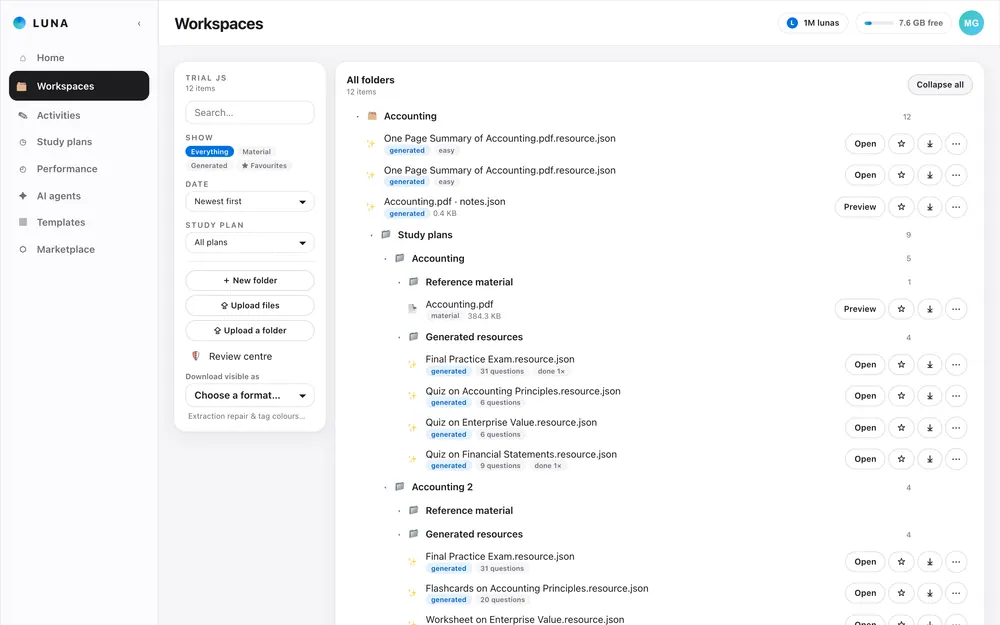Click the Review centre shield icon
Image resolution: width=1000 pixels, height=625 pixels.
coord(196,356)
